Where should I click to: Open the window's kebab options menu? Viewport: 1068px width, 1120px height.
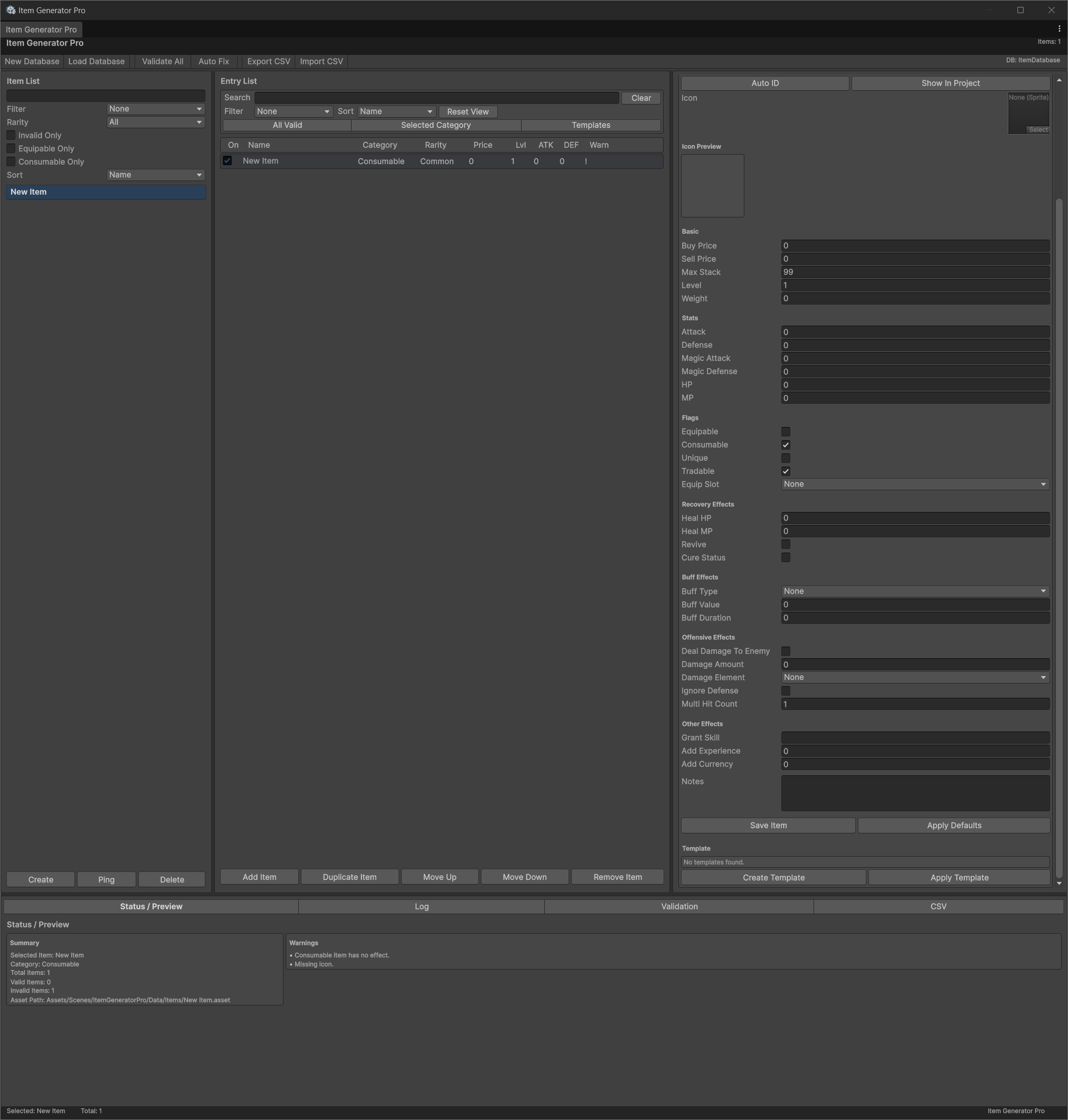pyautogui.click(x=1059, y=29)
